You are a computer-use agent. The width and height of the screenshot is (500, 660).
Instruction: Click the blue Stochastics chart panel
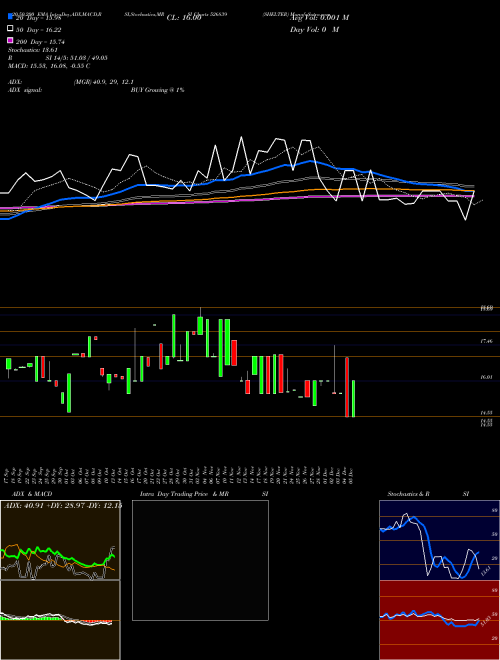tap(439, 540)
